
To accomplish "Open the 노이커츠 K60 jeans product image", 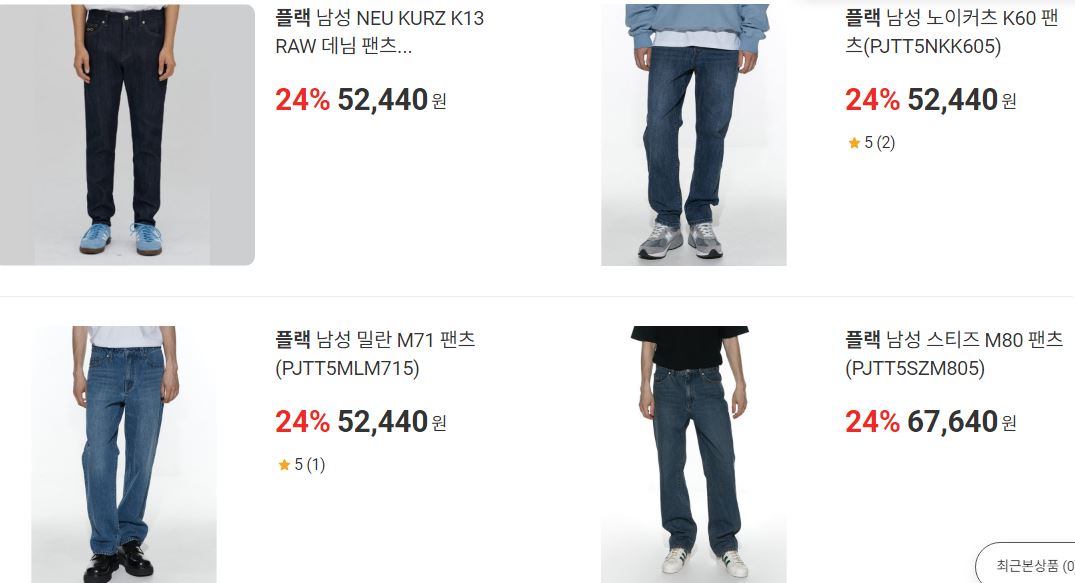I will point(693,134).
